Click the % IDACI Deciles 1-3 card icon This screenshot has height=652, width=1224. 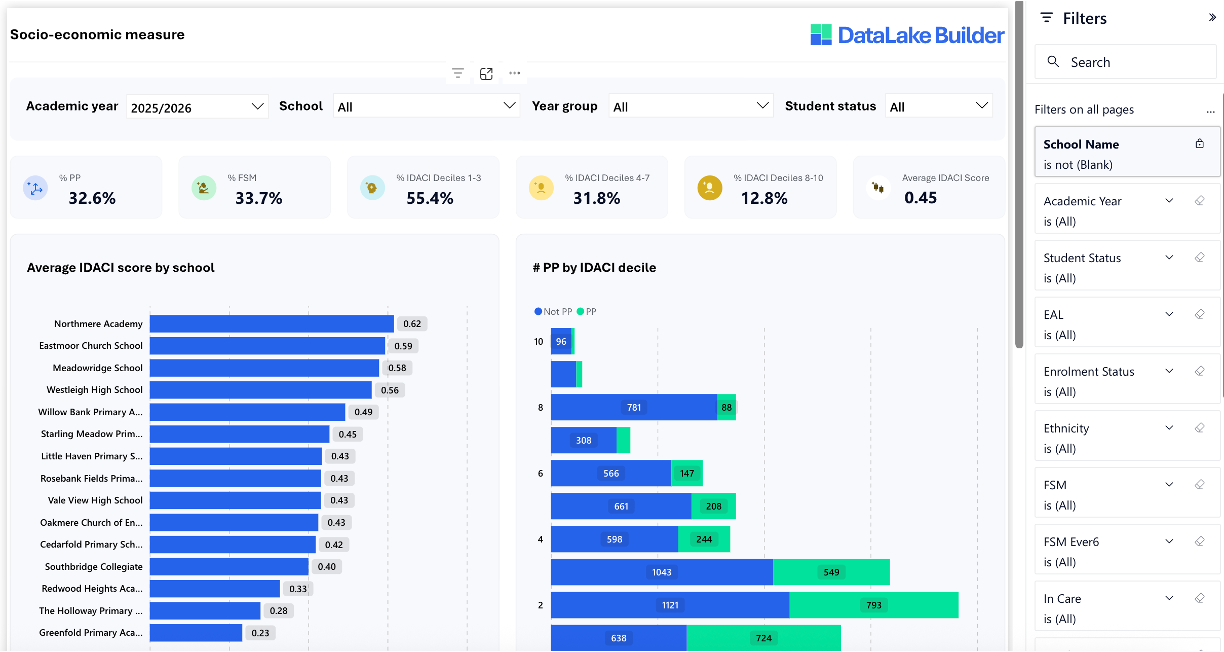coord(372,187)
